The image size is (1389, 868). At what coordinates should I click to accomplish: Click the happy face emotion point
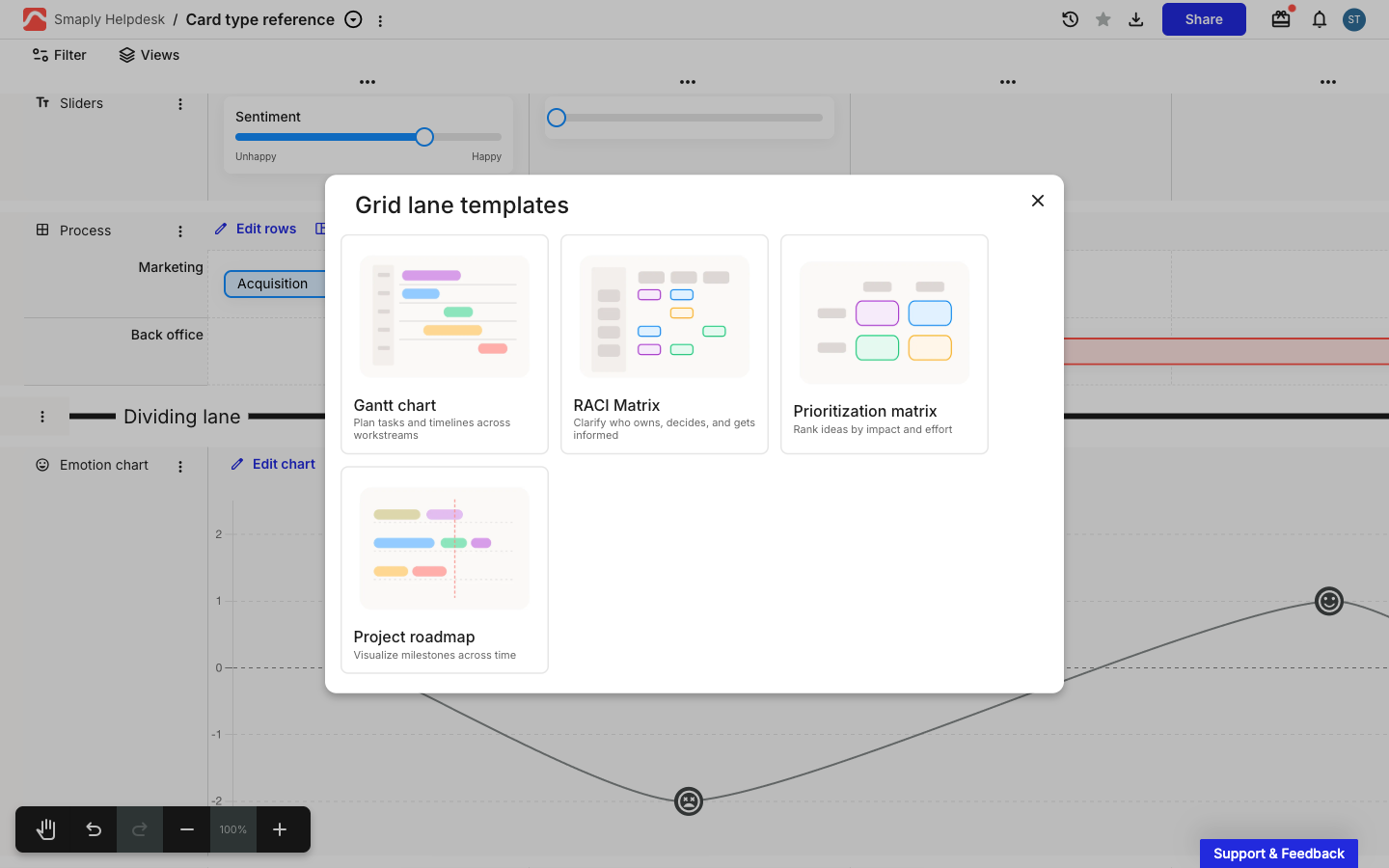click(1329, 601)
